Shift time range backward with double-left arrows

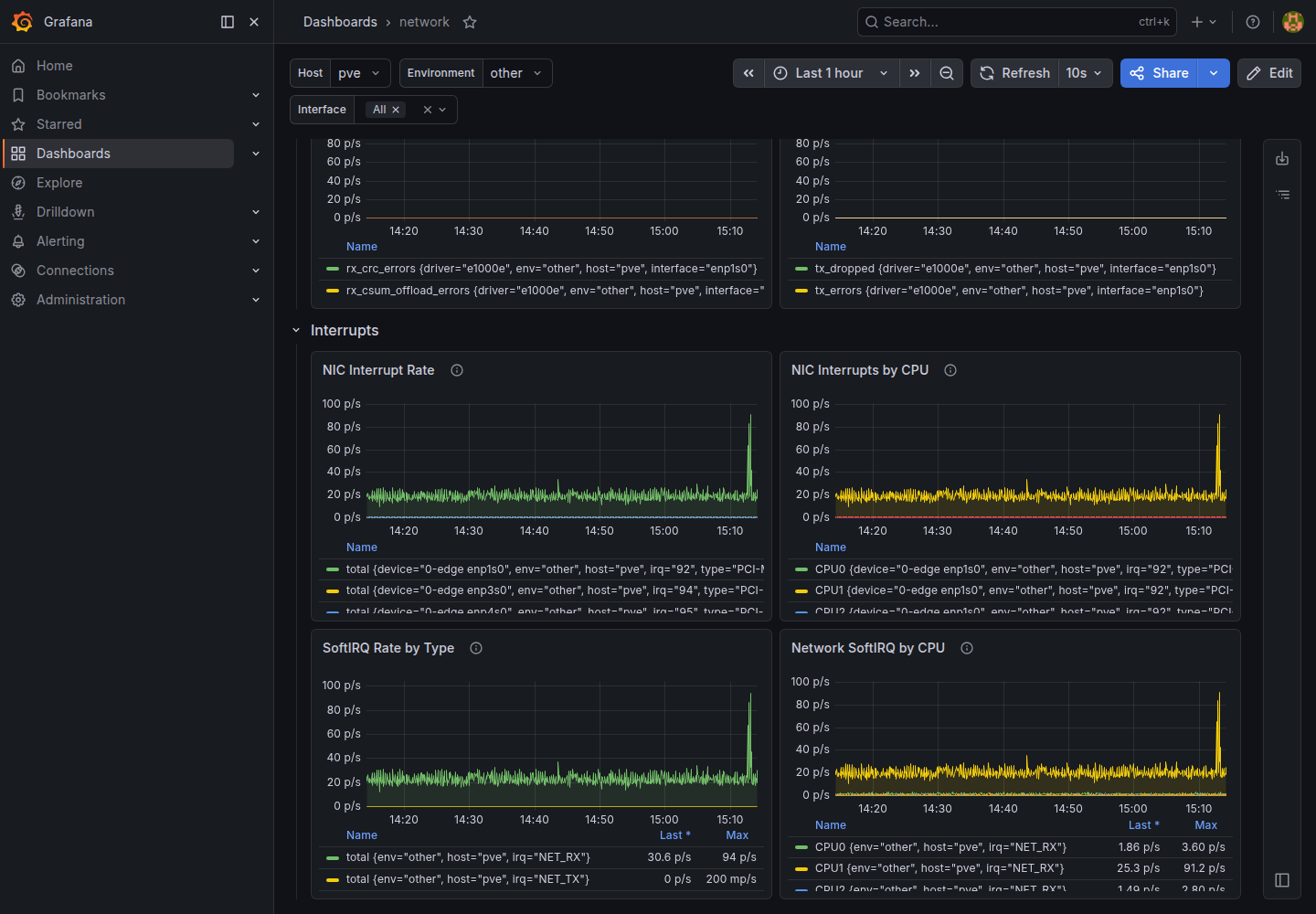(x=748, y=73)
